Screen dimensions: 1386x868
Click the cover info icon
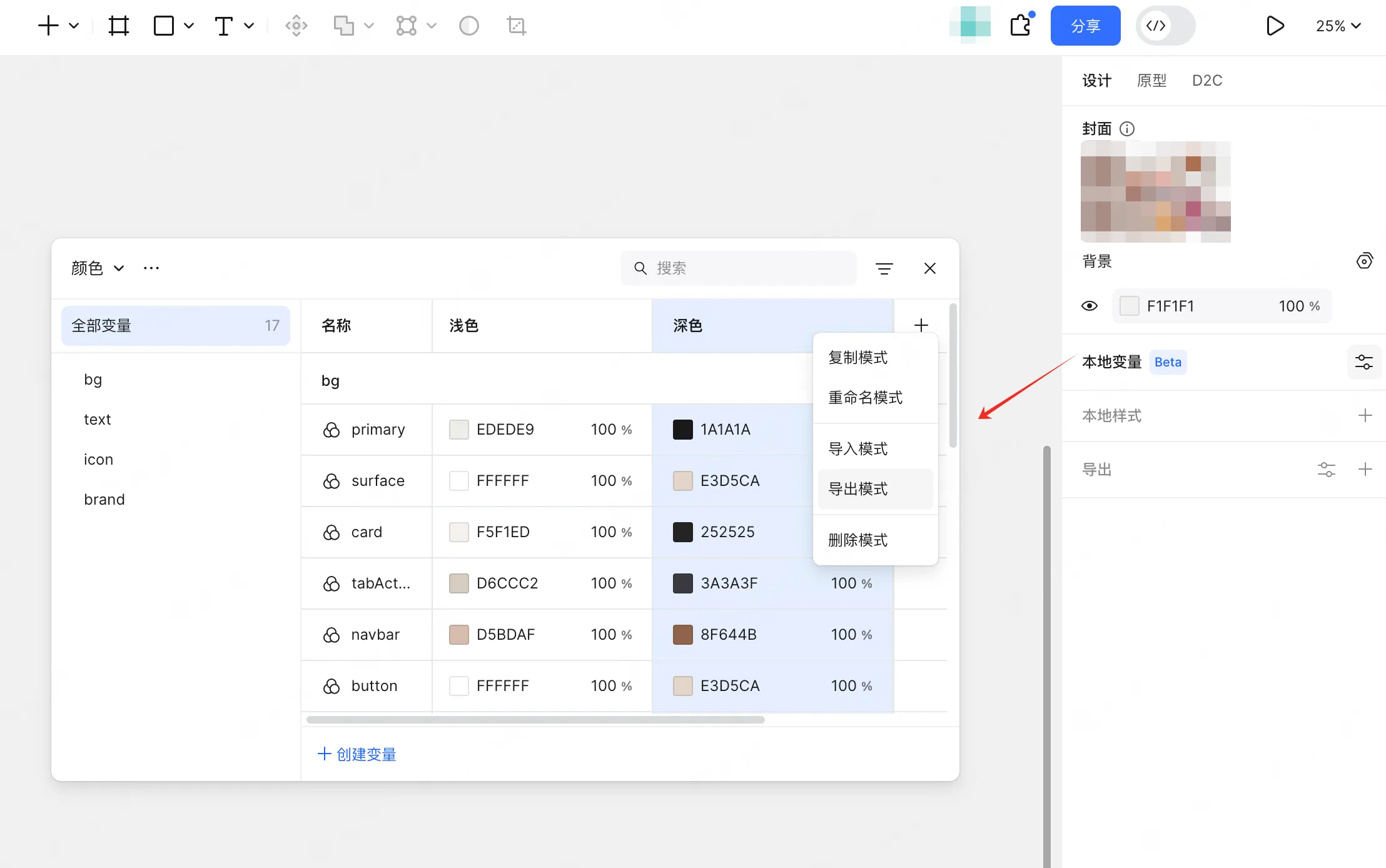tap(1127, 129)
